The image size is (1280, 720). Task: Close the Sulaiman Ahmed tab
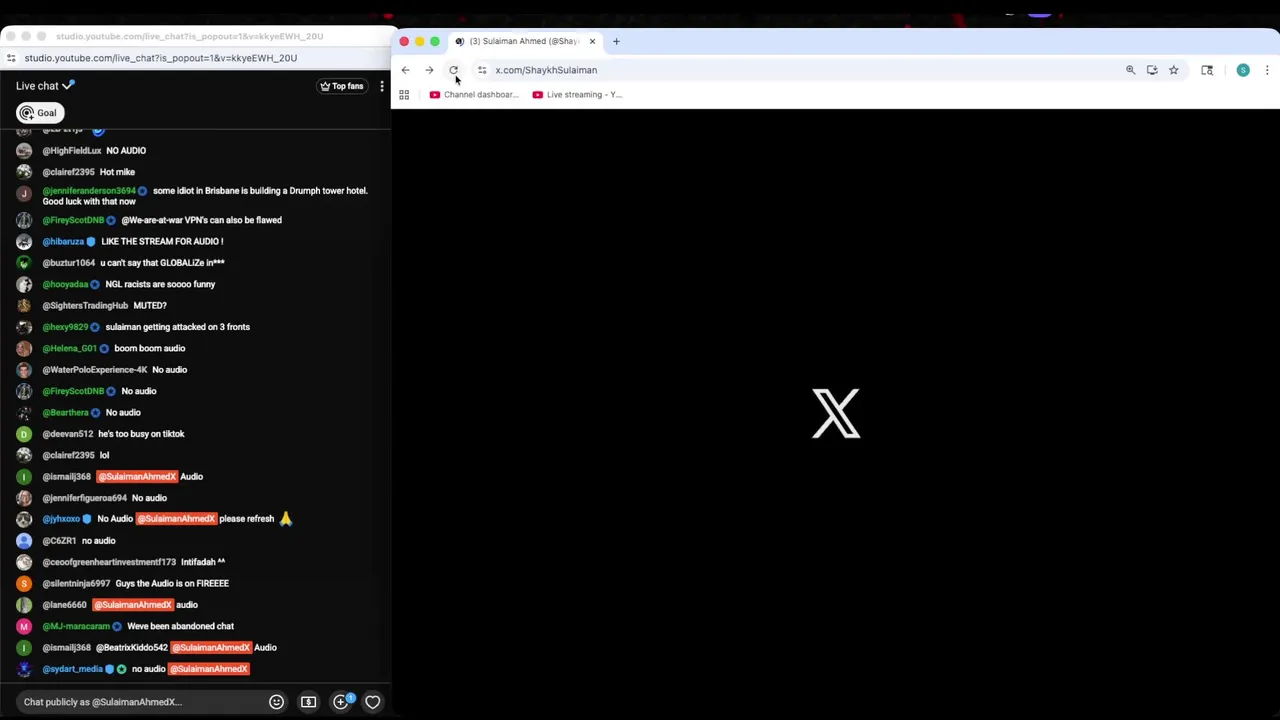click(x=592, y=41)
